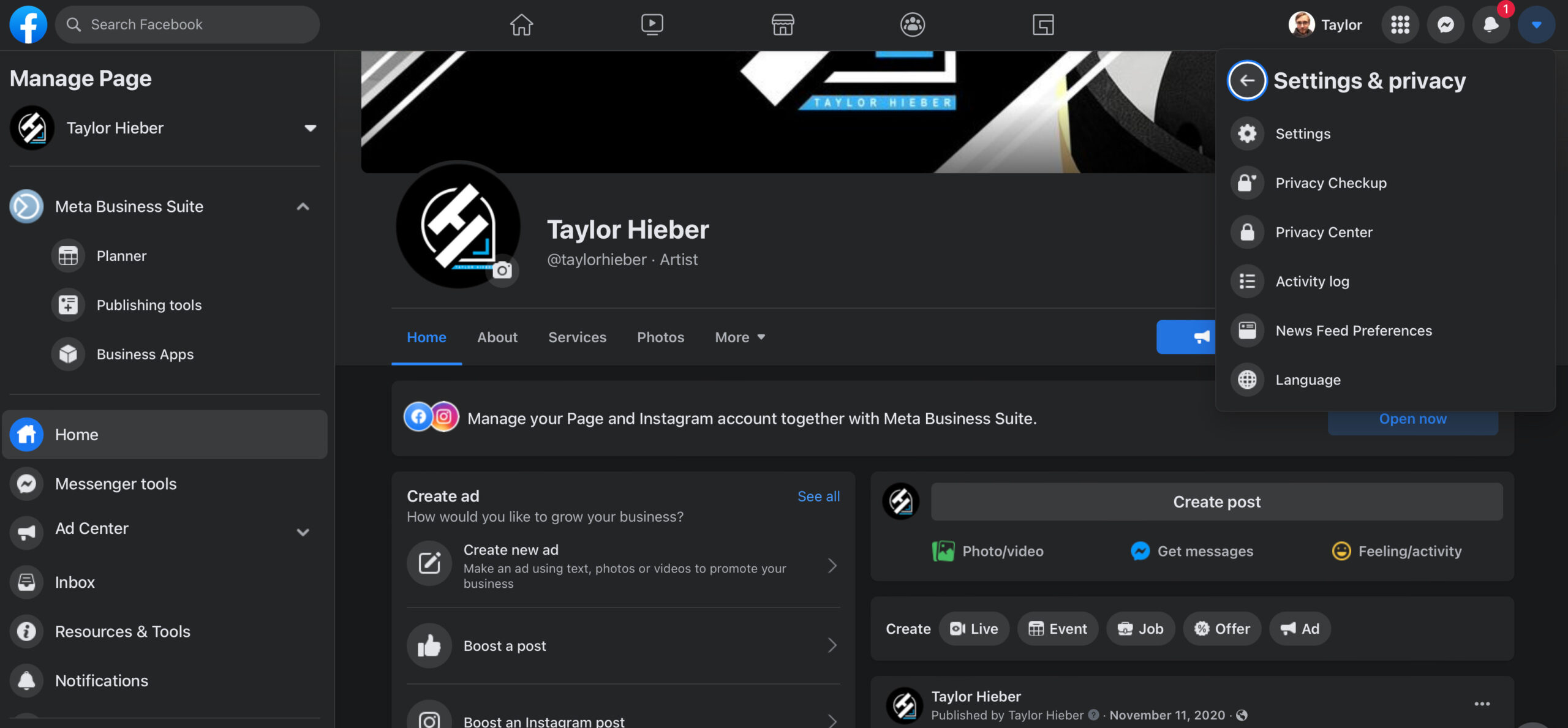Screen dimensions: 1568x728
Task: Click the Taylor Hieber profile icon top right
Action: pos(1301,24)
